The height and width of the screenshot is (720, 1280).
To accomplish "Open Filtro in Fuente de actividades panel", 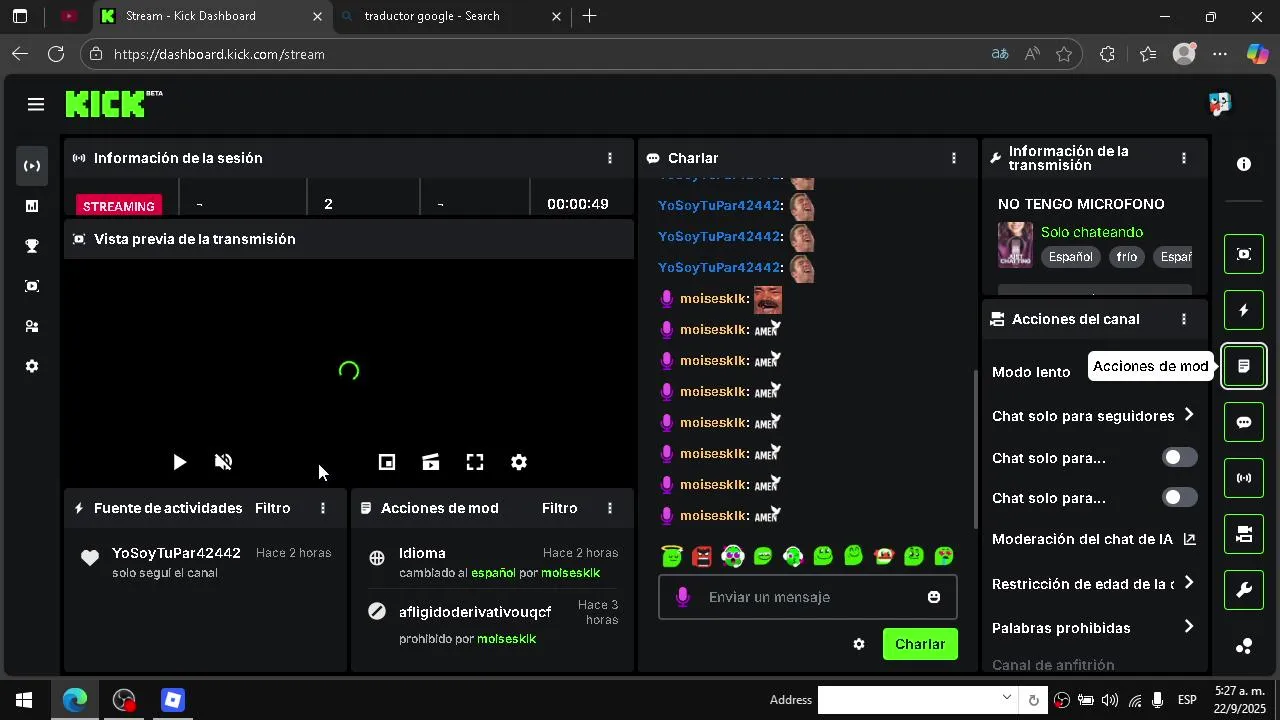I will coord(272,508).
